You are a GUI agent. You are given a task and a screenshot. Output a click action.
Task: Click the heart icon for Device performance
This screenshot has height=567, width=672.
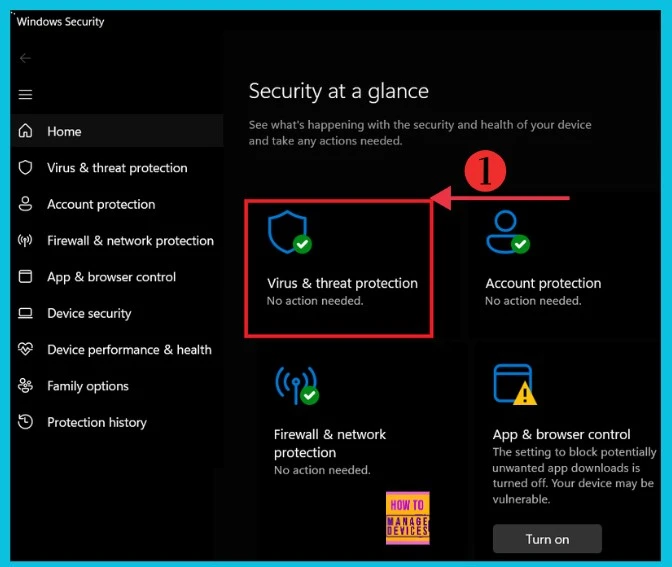(25, 349)
